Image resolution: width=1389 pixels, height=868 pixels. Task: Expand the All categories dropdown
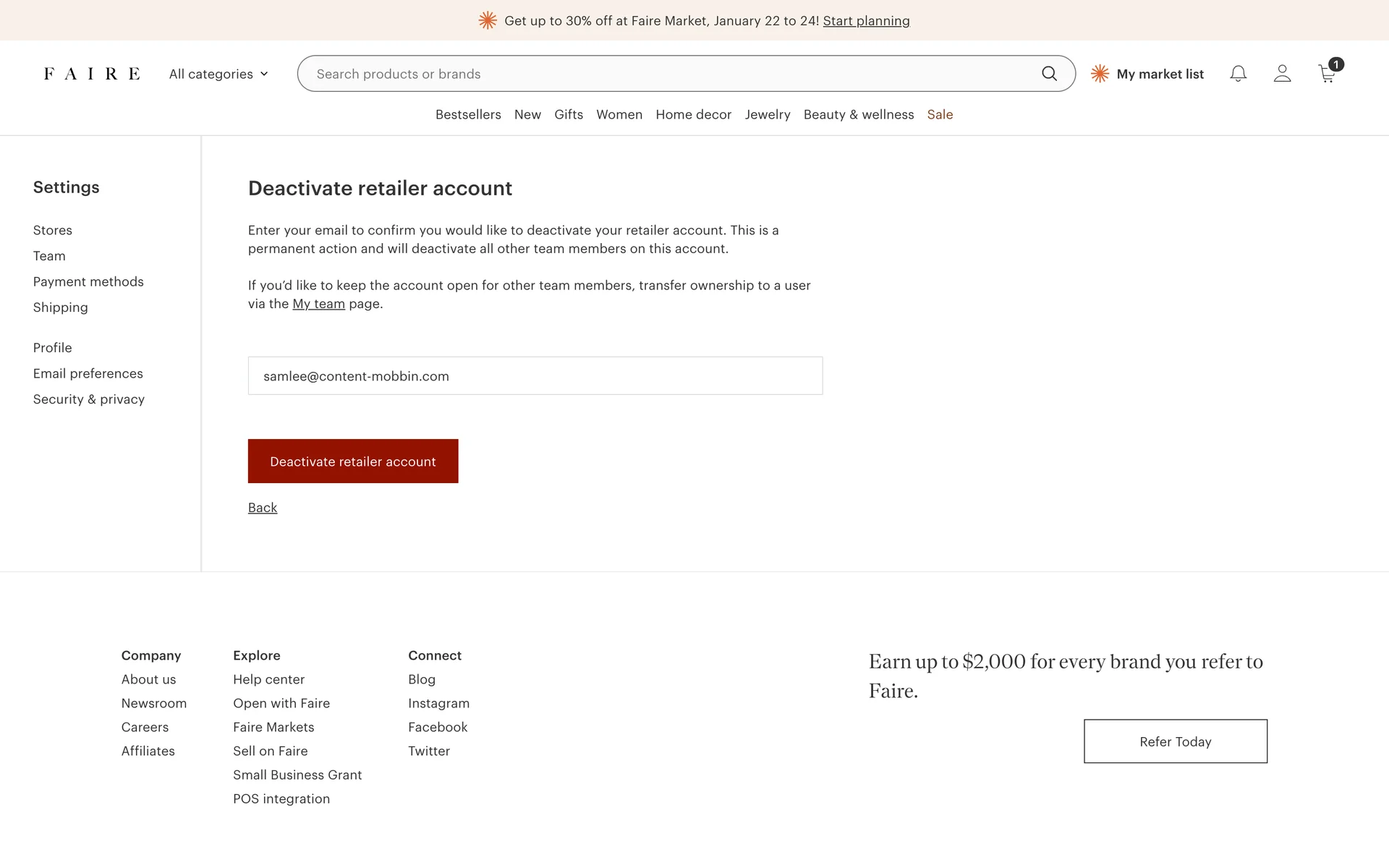[218, 74]
